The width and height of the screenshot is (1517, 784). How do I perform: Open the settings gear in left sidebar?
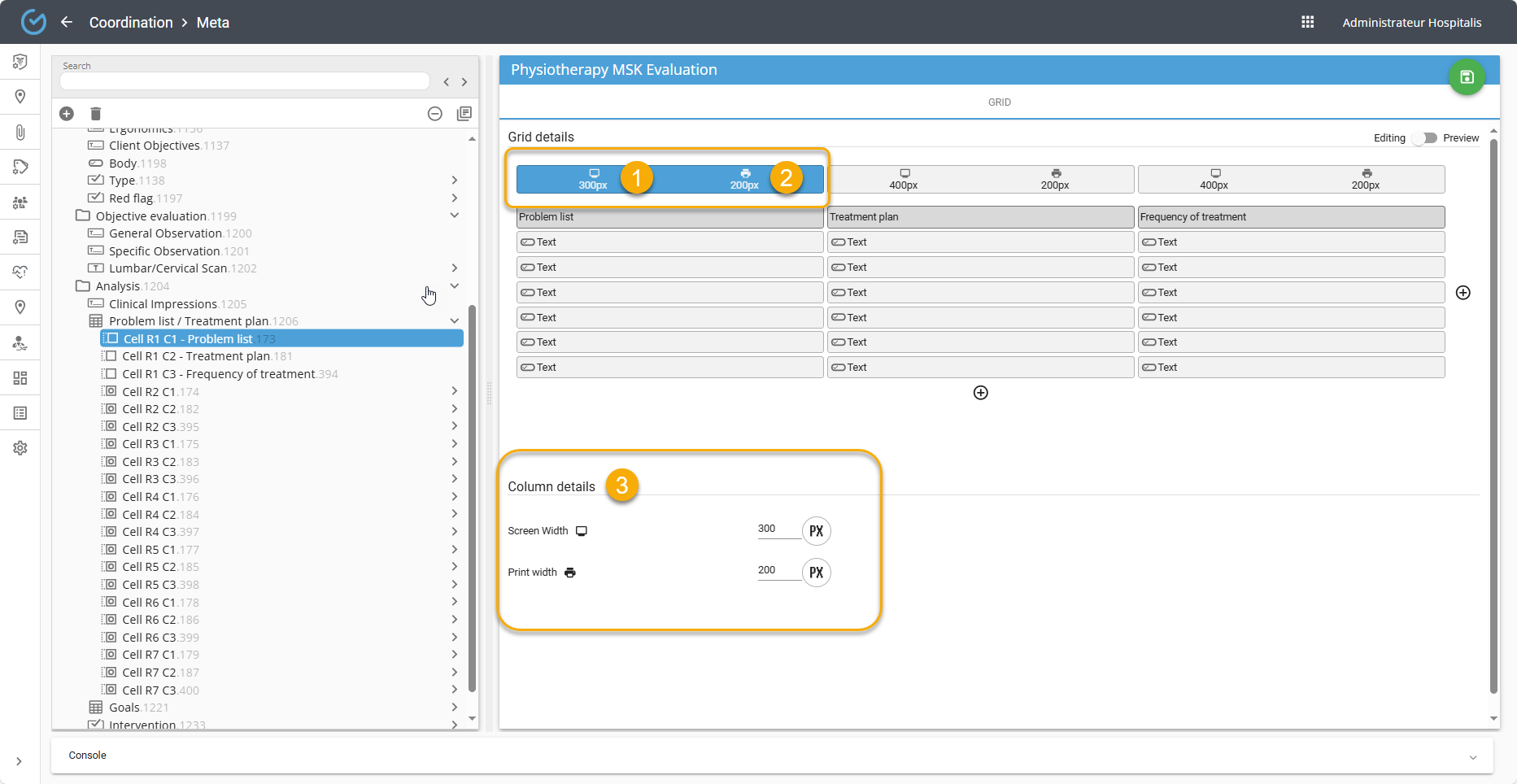[x=20, y=448]
